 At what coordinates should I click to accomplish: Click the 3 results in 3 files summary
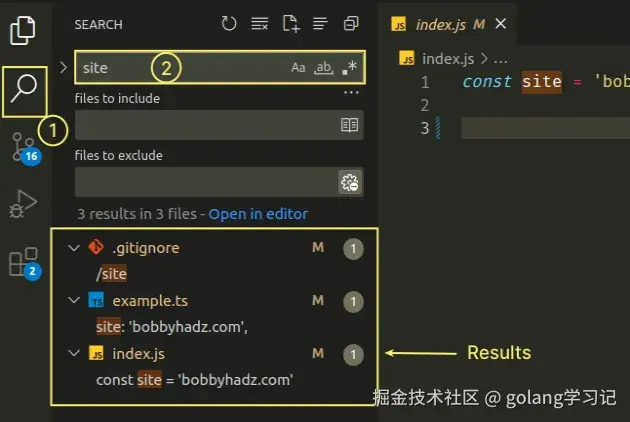137,214
